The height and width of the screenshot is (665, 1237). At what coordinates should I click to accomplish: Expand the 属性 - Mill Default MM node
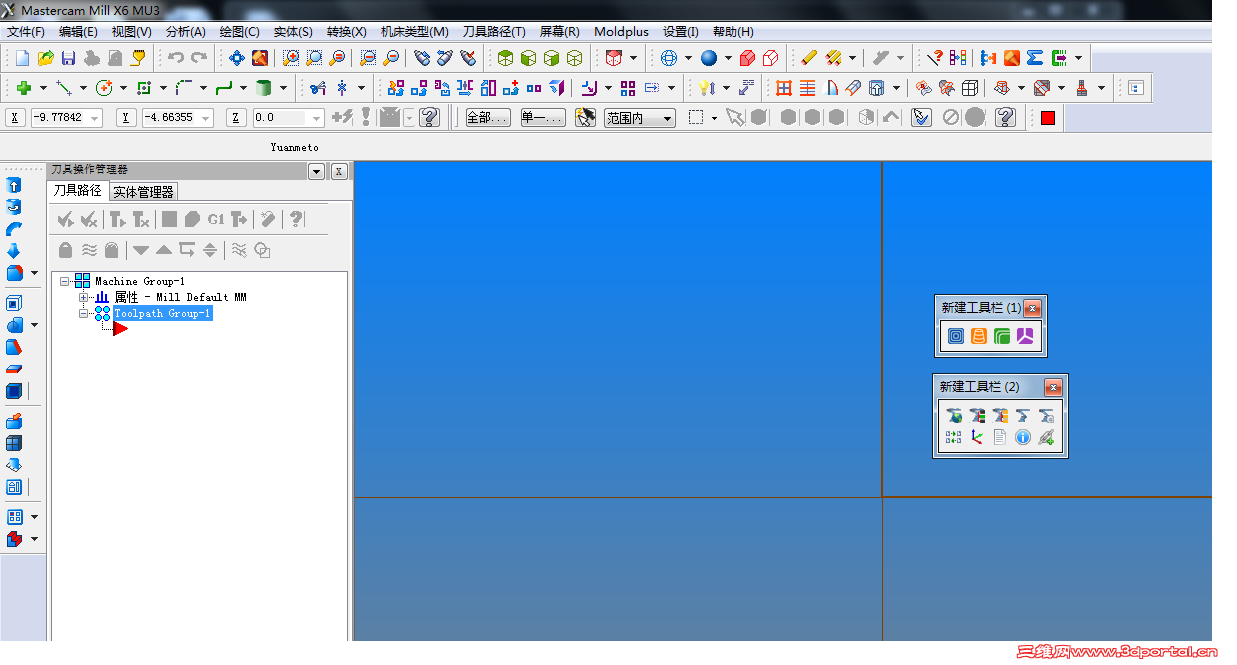click(84, 297)
